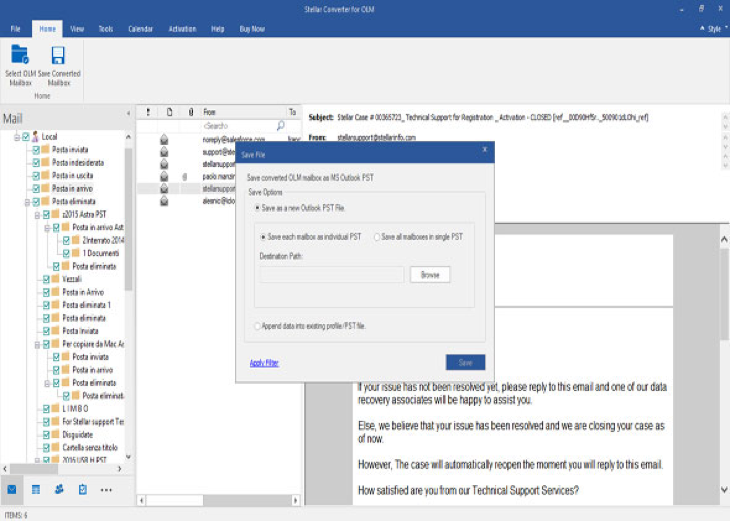The height and width of the screenshot is (521, 730).
Task: Open the Activation tab
Action: 182,29
